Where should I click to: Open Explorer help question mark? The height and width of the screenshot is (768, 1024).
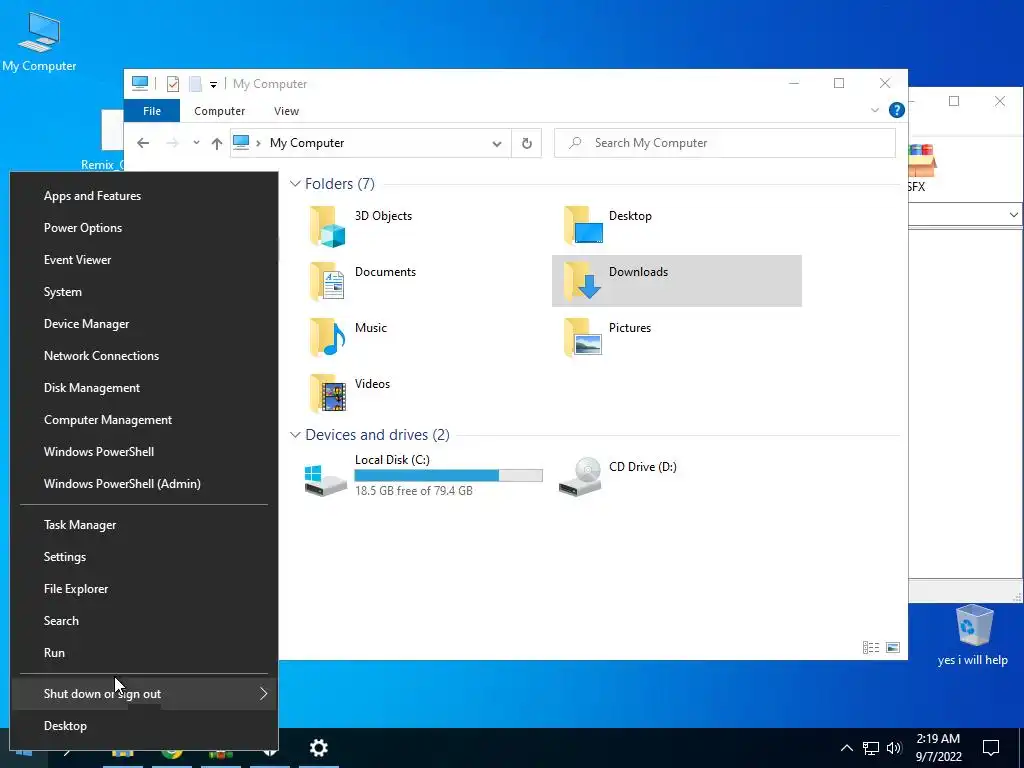(x=897, y=110)
